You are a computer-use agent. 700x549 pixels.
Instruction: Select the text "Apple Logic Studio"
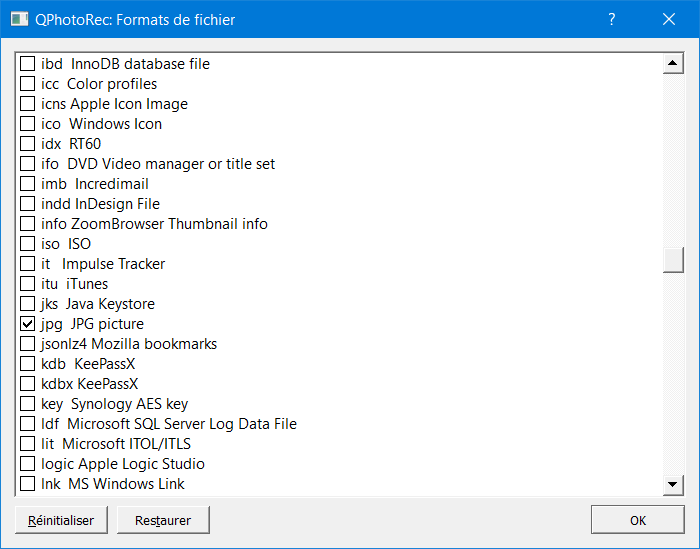(x=142, y=464)
